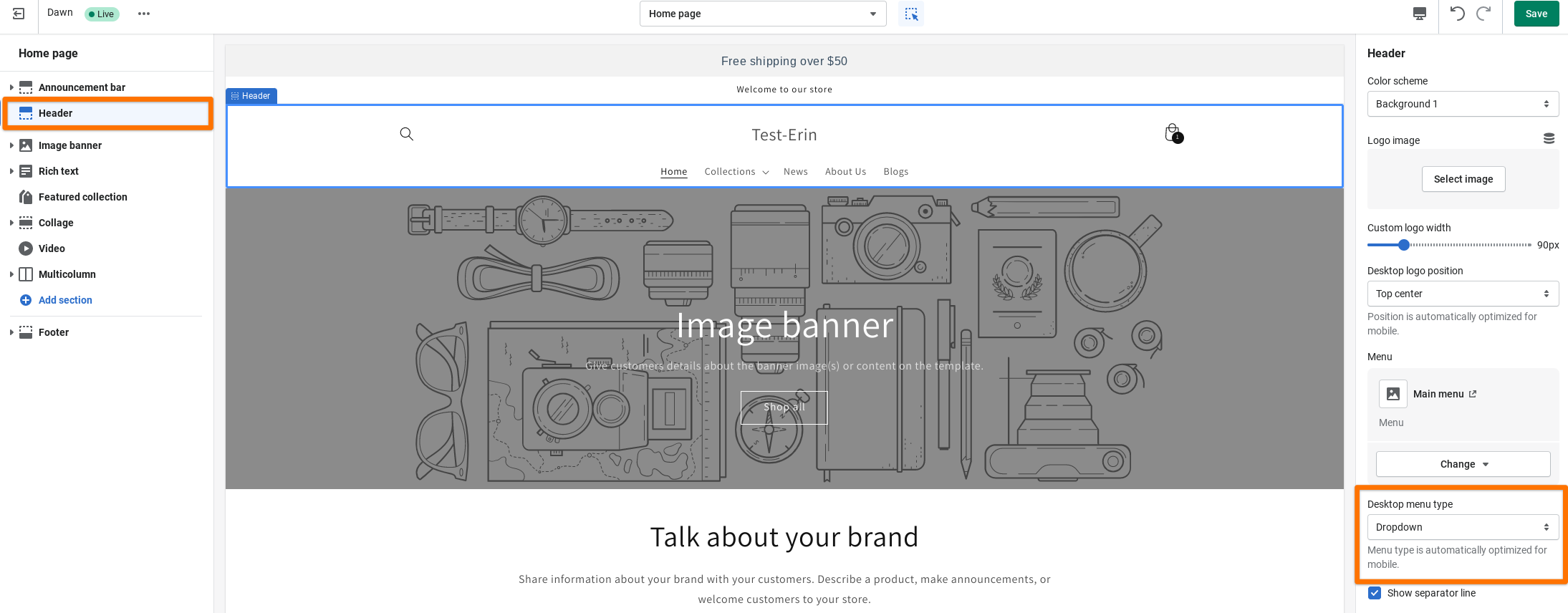The width and height of the screenshot is (1568, 613).
Task: Click the Logo image dynamic source icon
Action: click(1549, 139)
